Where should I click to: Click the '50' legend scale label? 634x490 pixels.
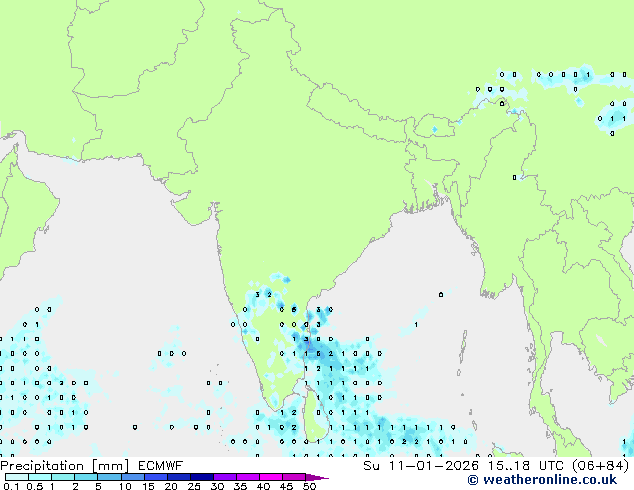pyautogui.click(x=309, y=486)
